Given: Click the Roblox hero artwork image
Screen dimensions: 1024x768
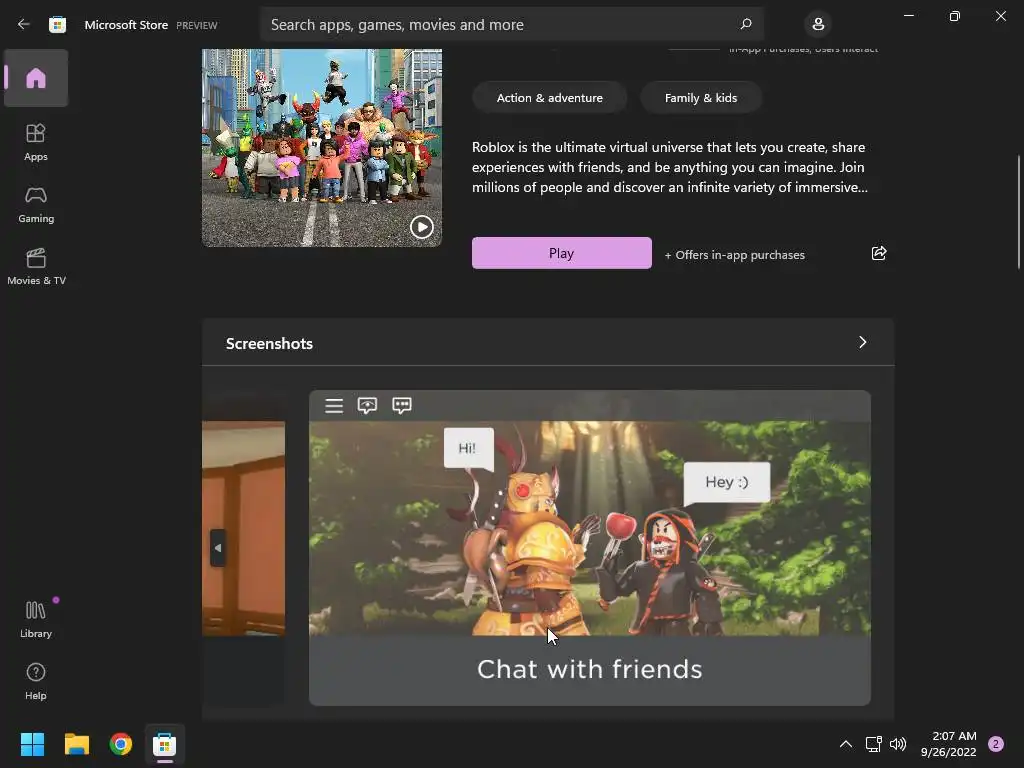Looking at the screenshot, I should 321,148.
